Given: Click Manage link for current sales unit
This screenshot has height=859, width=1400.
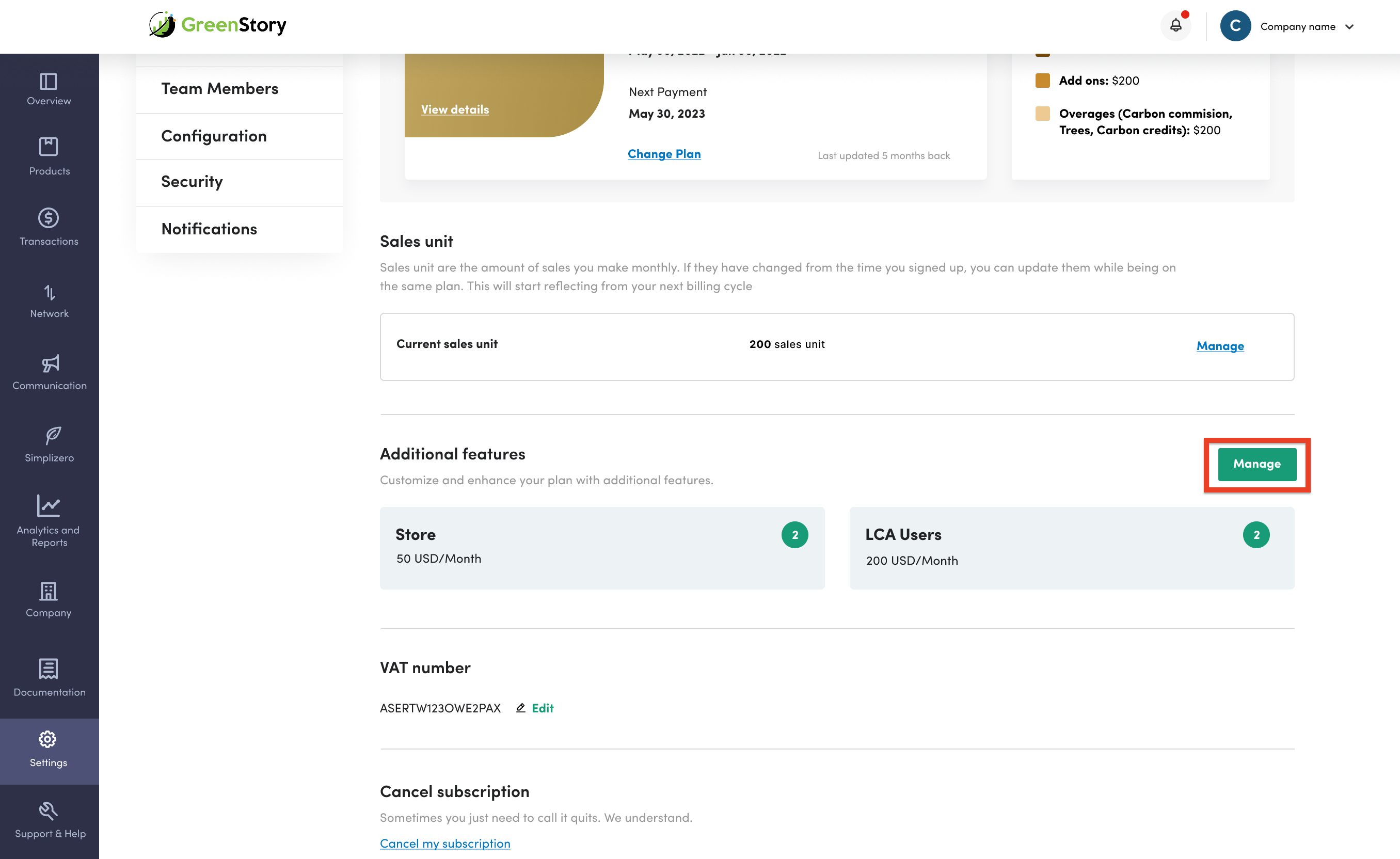Looking at the screenshot, I should pyautogui.click(x=1220, y=346).
